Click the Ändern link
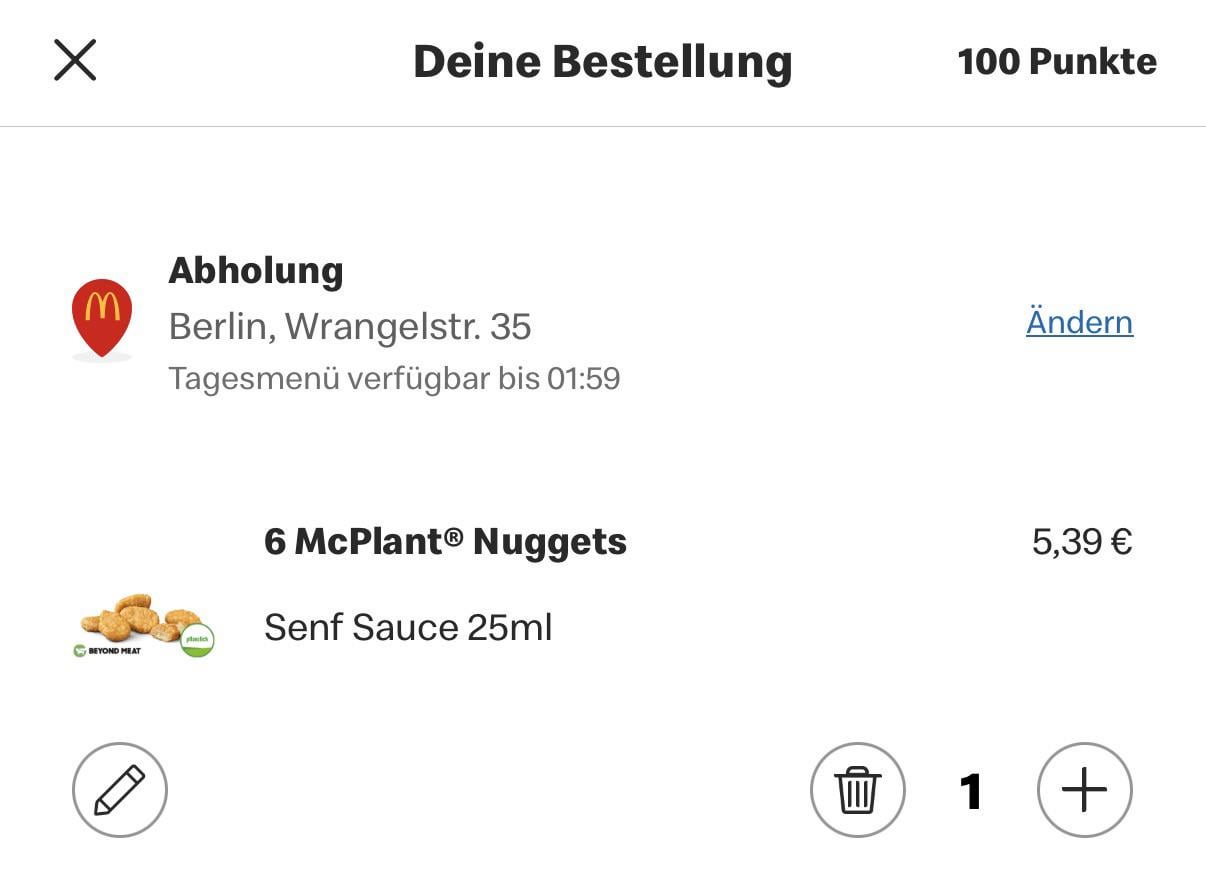This screenshot has width=1206, height=873. coord(1079,322)
